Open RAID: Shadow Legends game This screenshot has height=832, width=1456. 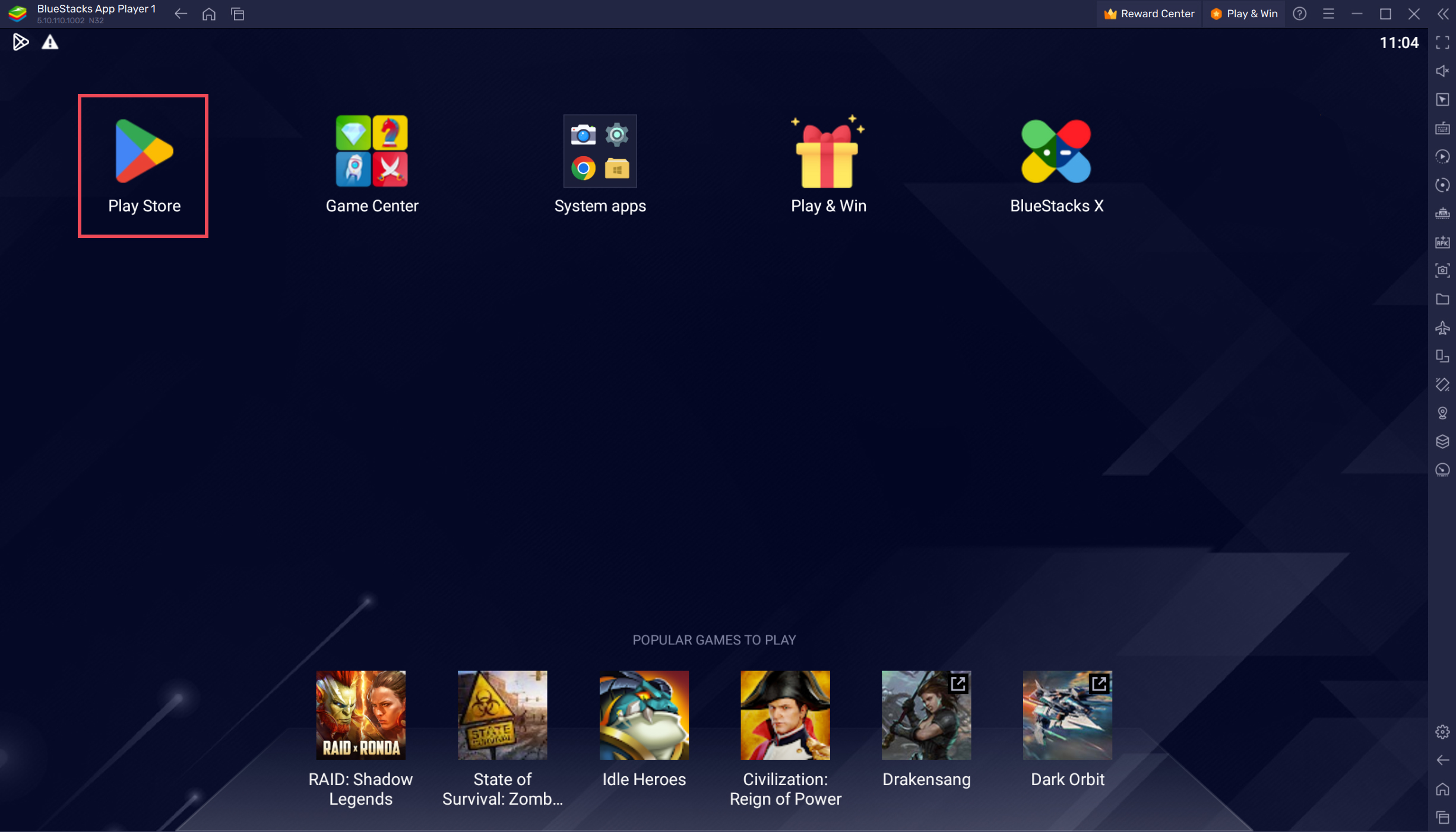(x=361, y=717)
